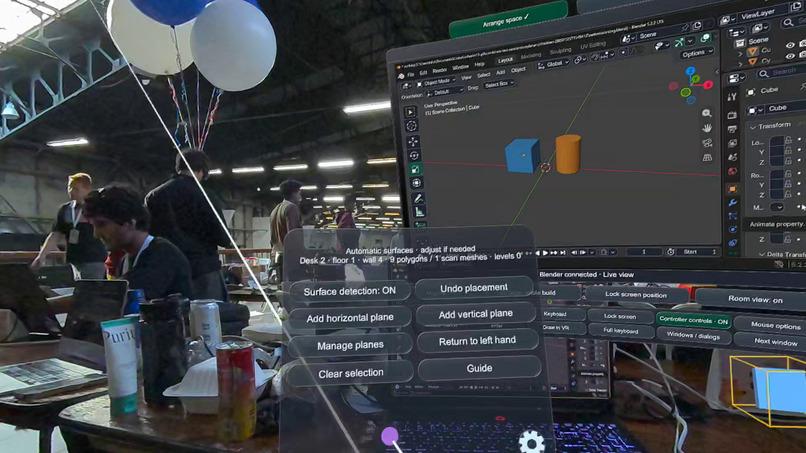Open the Particles properties tab

tap(733, 216)
